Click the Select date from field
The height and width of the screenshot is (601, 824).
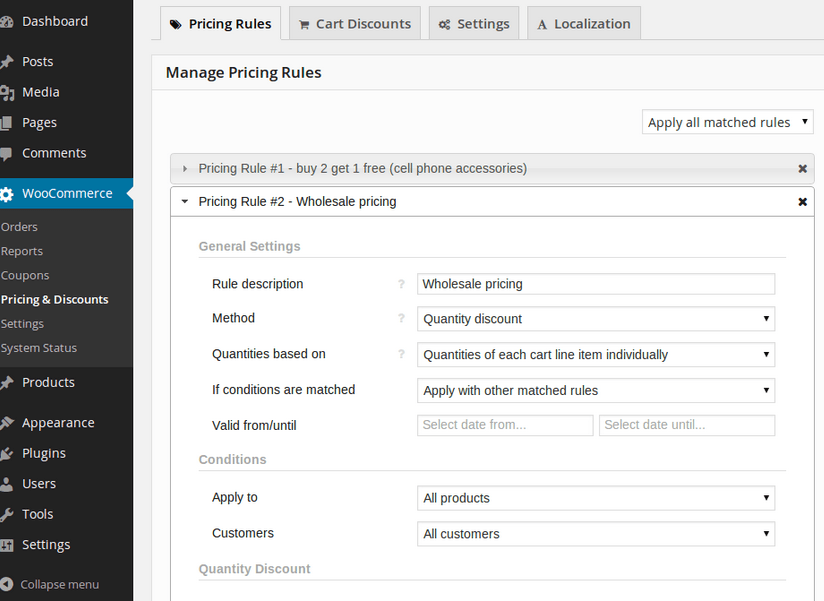click(505, 425)
